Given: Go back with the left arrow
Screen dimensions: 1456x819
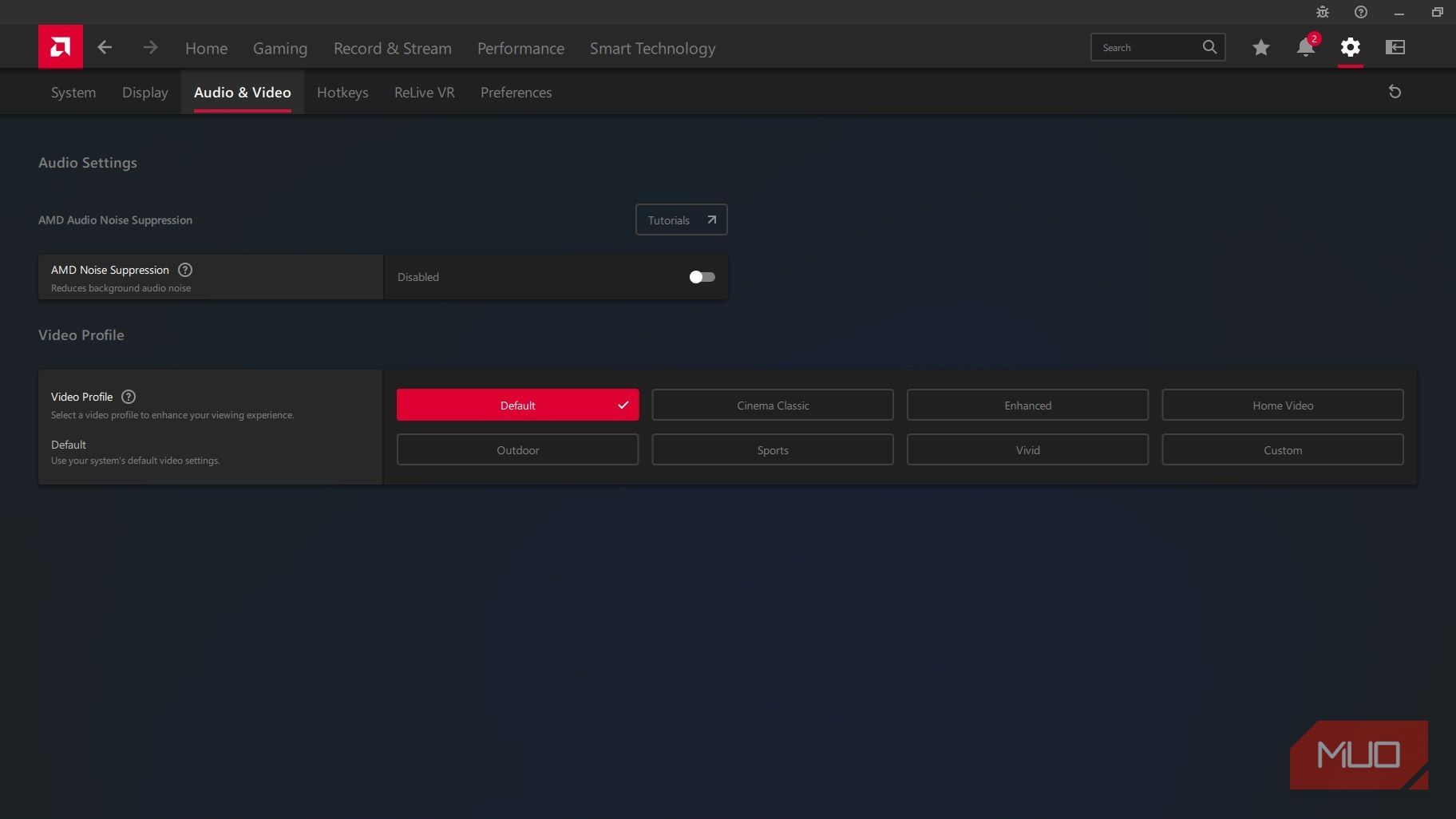Looking at the screenshot, I should (x=105, y=47).
